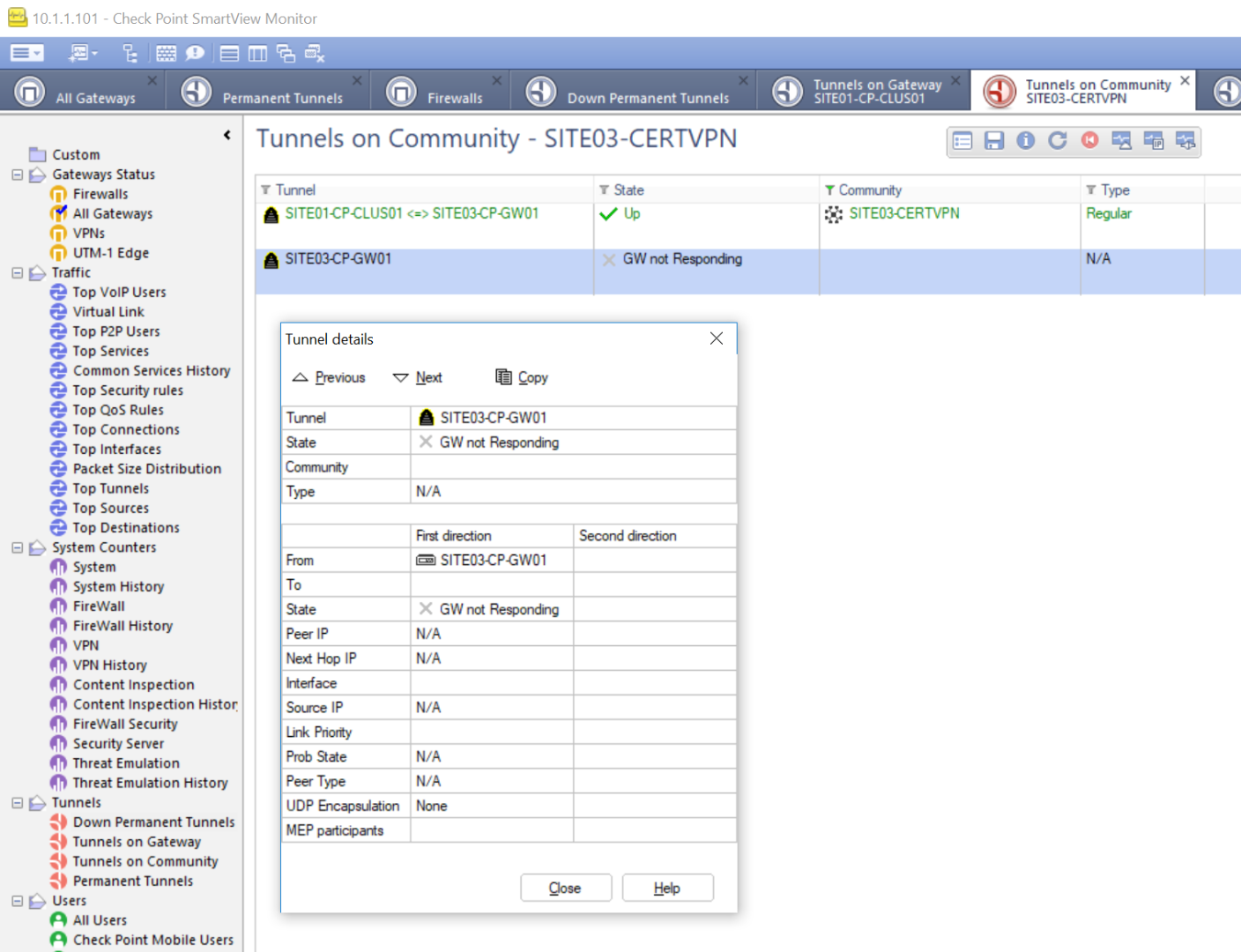This screenshot has width=1241, height=952.
Task: Click the save icon in view toolbar
Action: click(x=994, y=141)
